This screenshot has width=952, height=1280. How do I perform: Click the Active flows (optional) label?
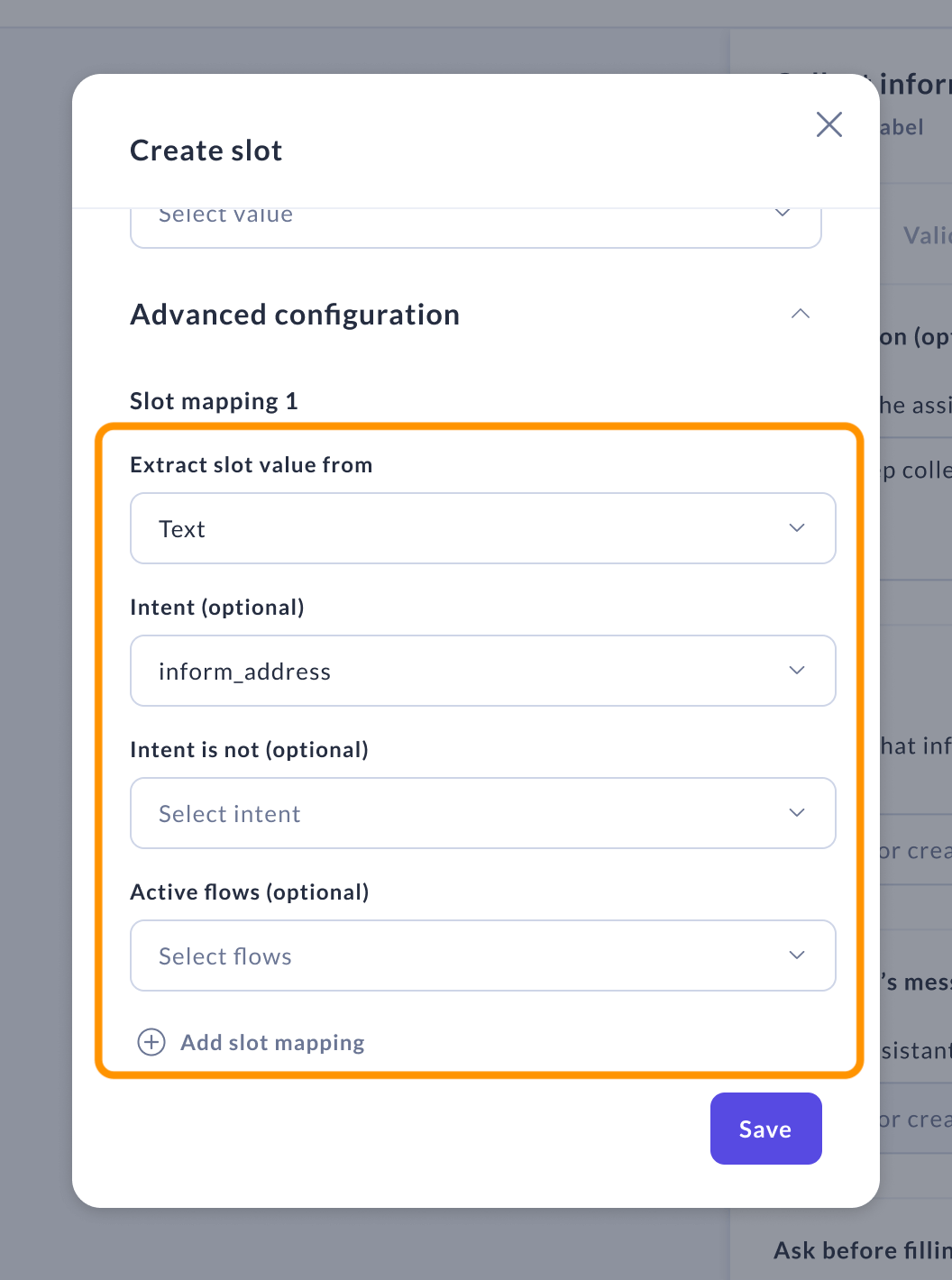250,892
